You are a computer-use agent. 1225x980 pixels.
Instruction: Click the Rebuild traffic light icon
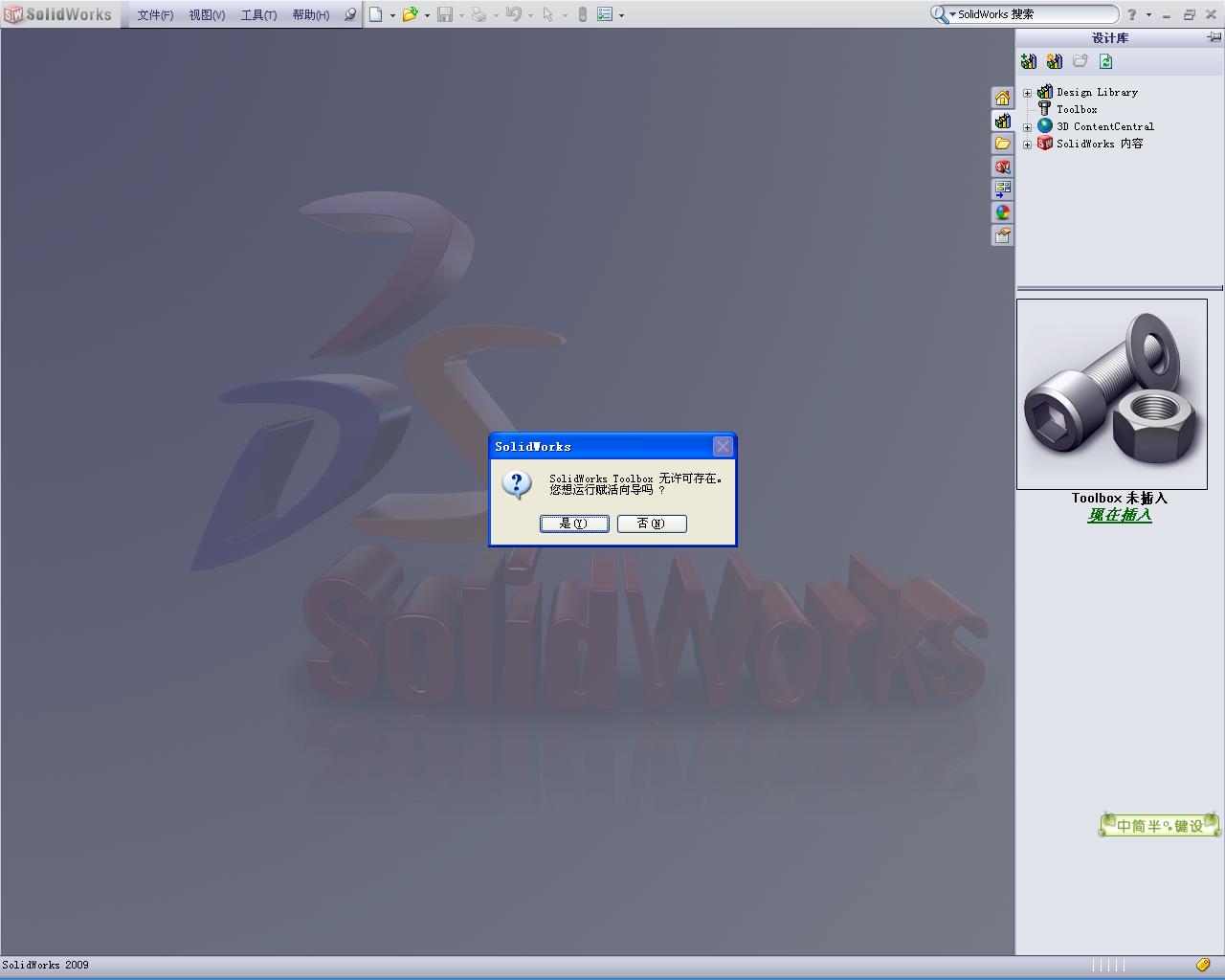tap(582, 14)
